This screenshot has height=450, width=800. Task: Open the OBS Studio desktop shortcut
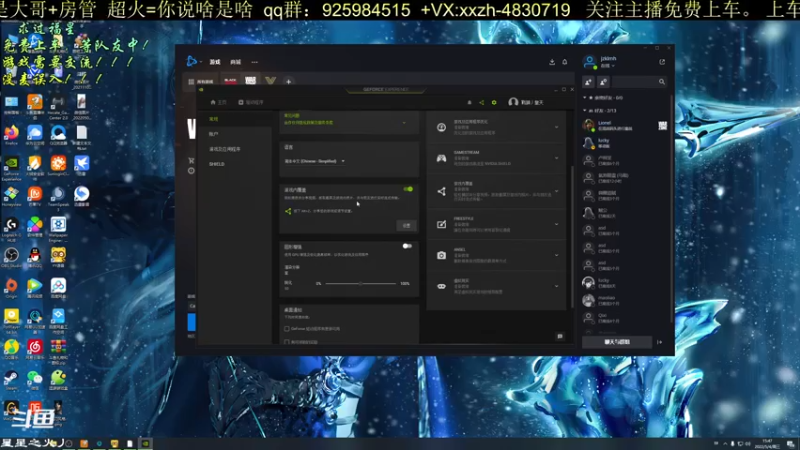click(x=11, y=257)
